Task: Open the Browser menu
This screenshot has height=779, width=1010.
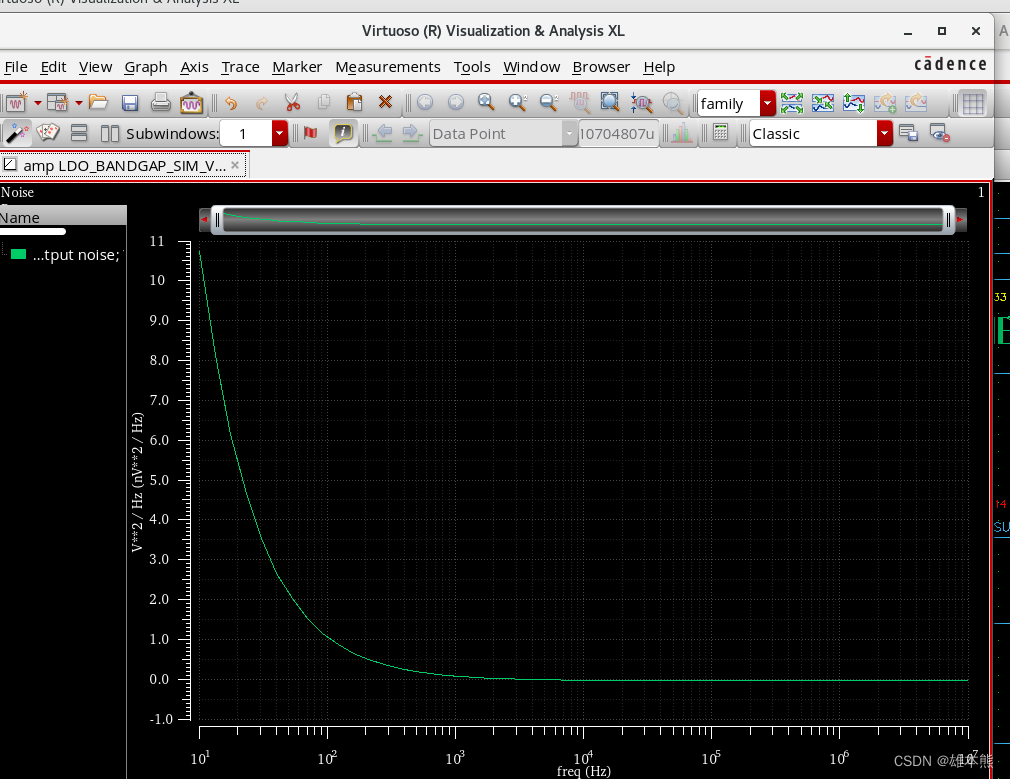Action: 601,67
